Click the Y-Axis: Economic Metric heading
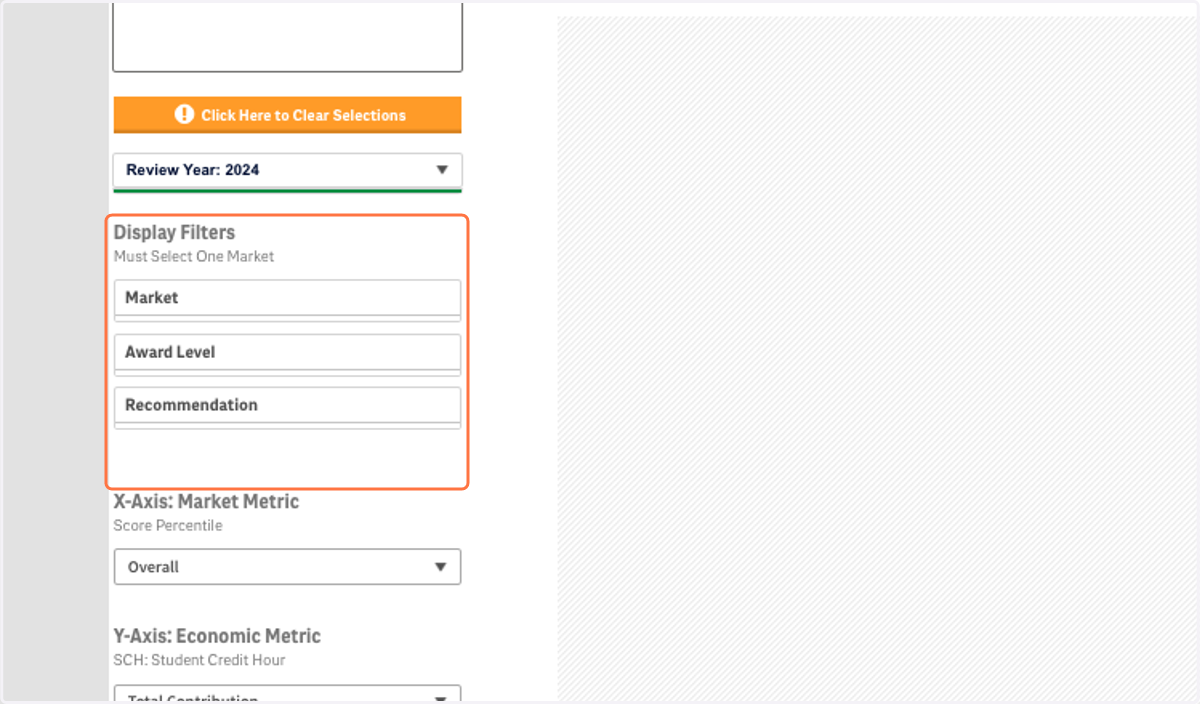The width and height of the screenshot is (1200, 704). 217,636
